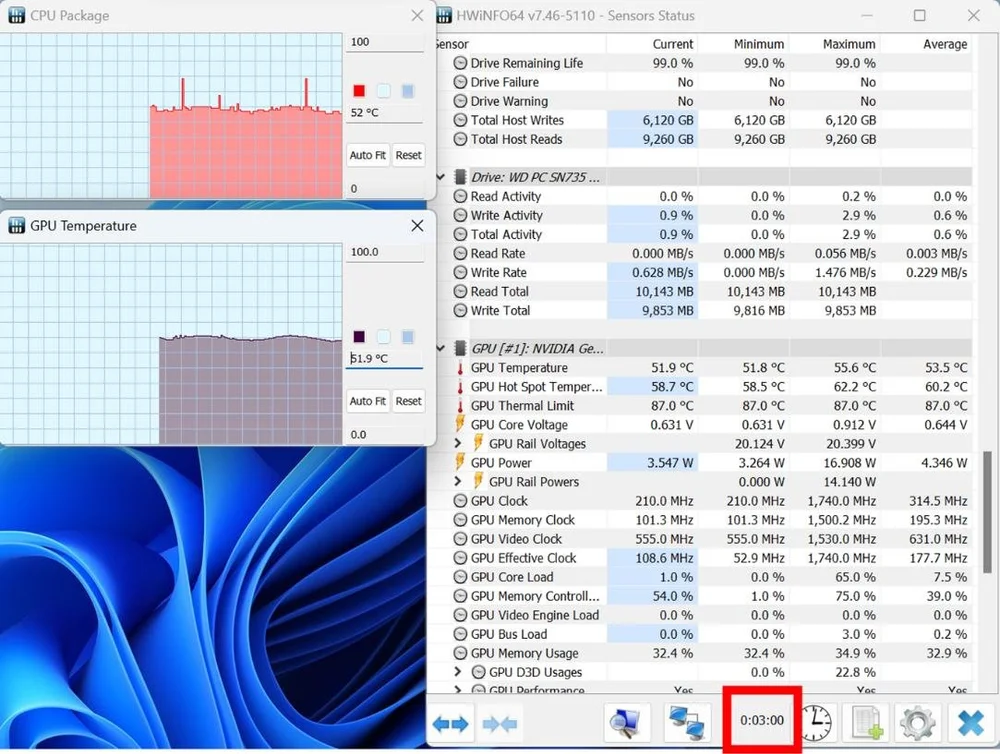The width and height of the screenshot is (1000, 754).
Task: Click the CPU Package minimum field 0
Action: point(385,188)
